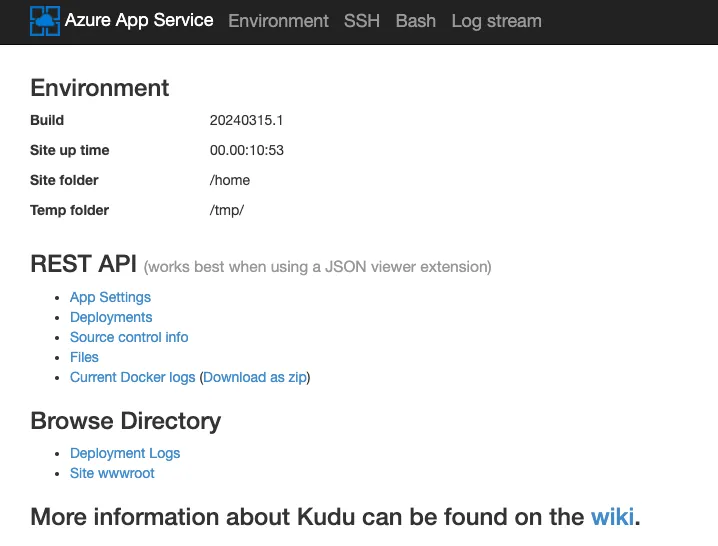
Task: Click the Download as zip link
Action: pos(255,377)
